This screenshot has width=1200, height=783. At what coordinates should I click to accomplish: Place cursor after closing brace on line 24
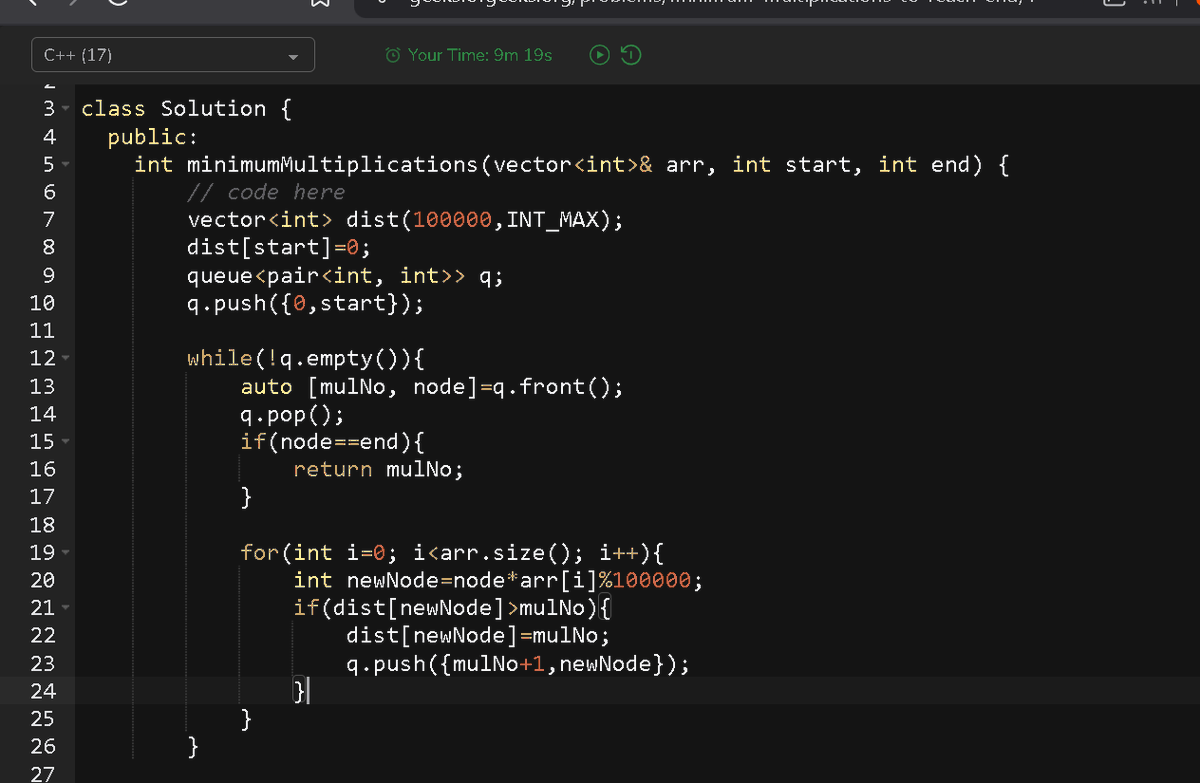pos(306,691)
